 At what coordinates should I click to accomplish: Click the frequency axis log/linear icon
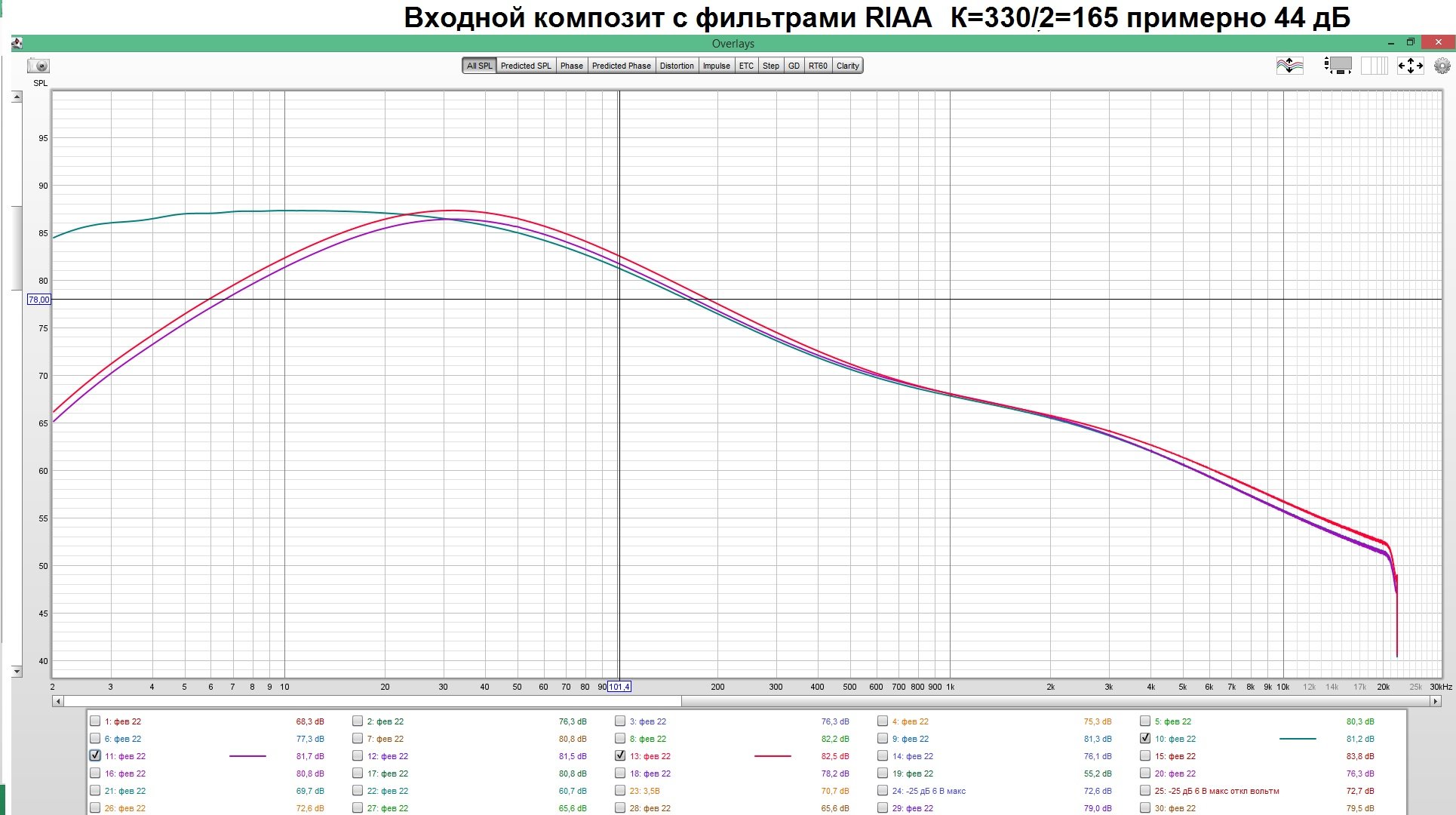(x=1374, y=66)
